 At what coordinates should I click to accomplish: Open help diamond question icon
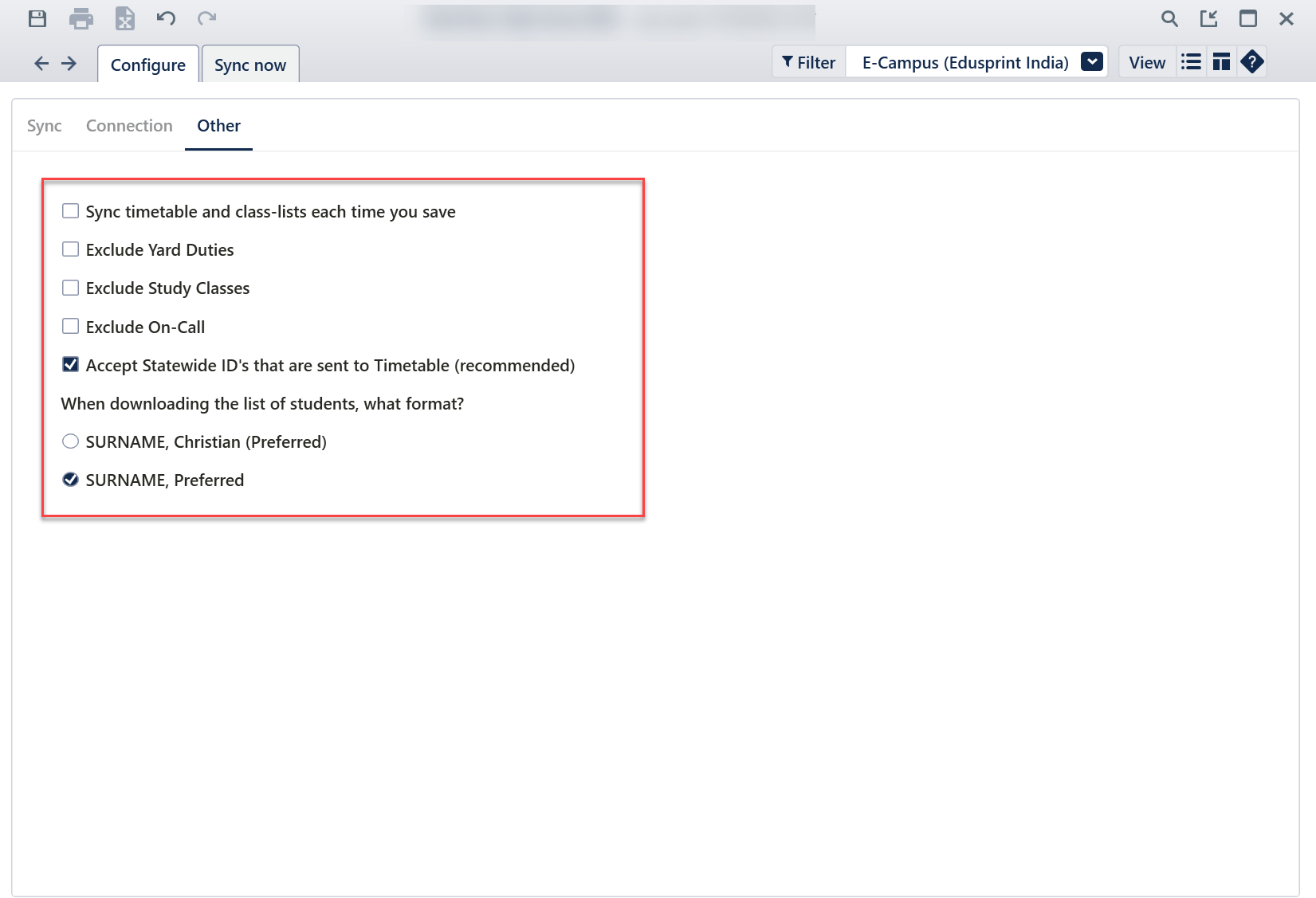click(1252, 61)
